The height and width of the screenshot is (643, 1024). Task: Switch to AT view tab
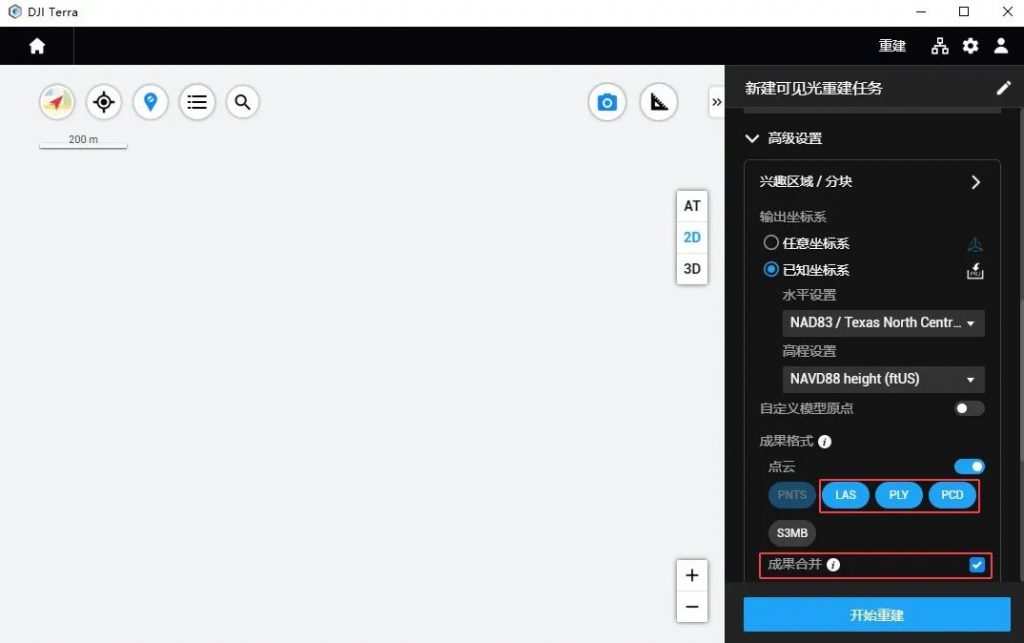[x=692, y=206]
